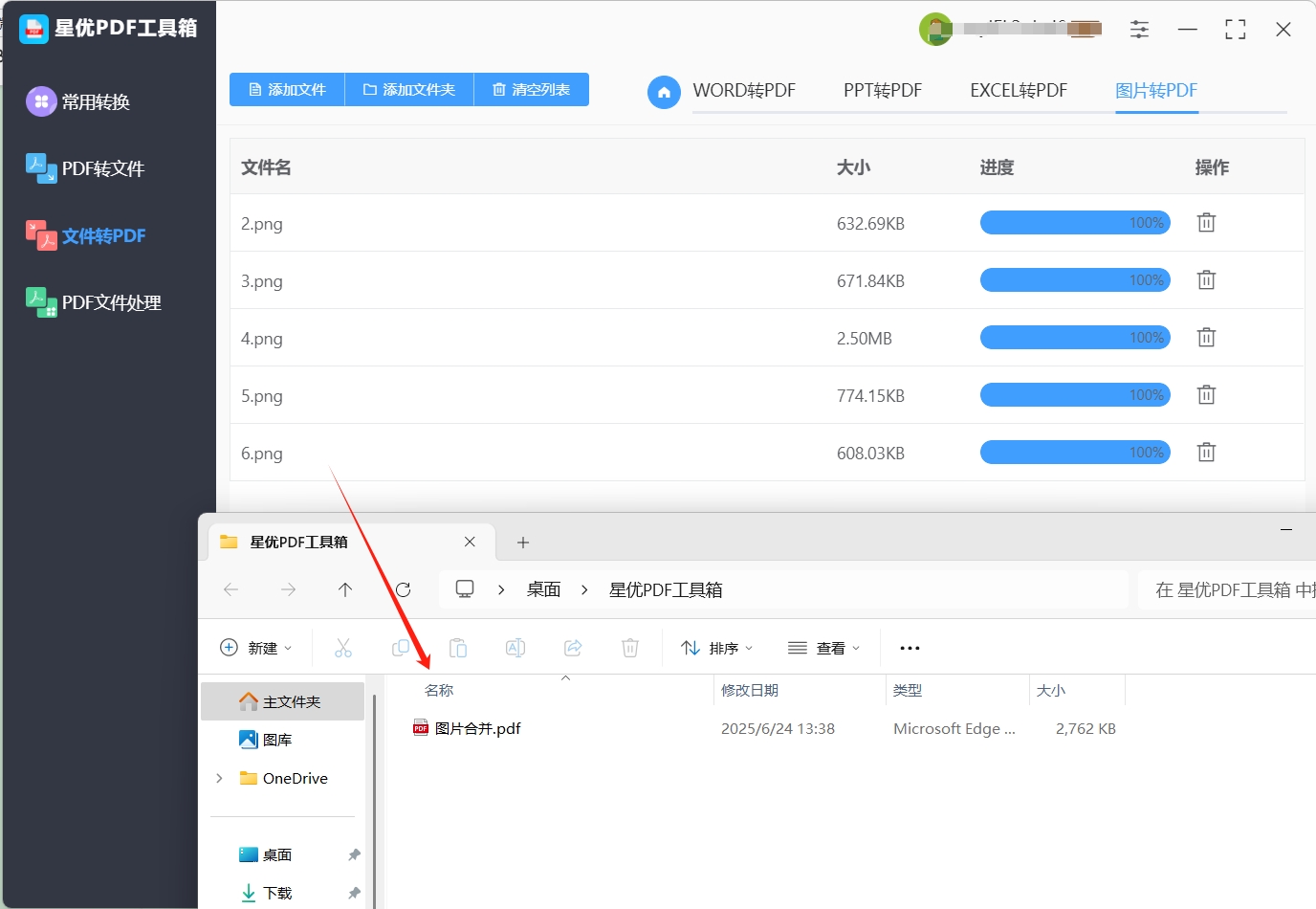Open PDF文件处理 in the sidebar
The width and height of the screenshot is (1316, 909).
(94, 302)
